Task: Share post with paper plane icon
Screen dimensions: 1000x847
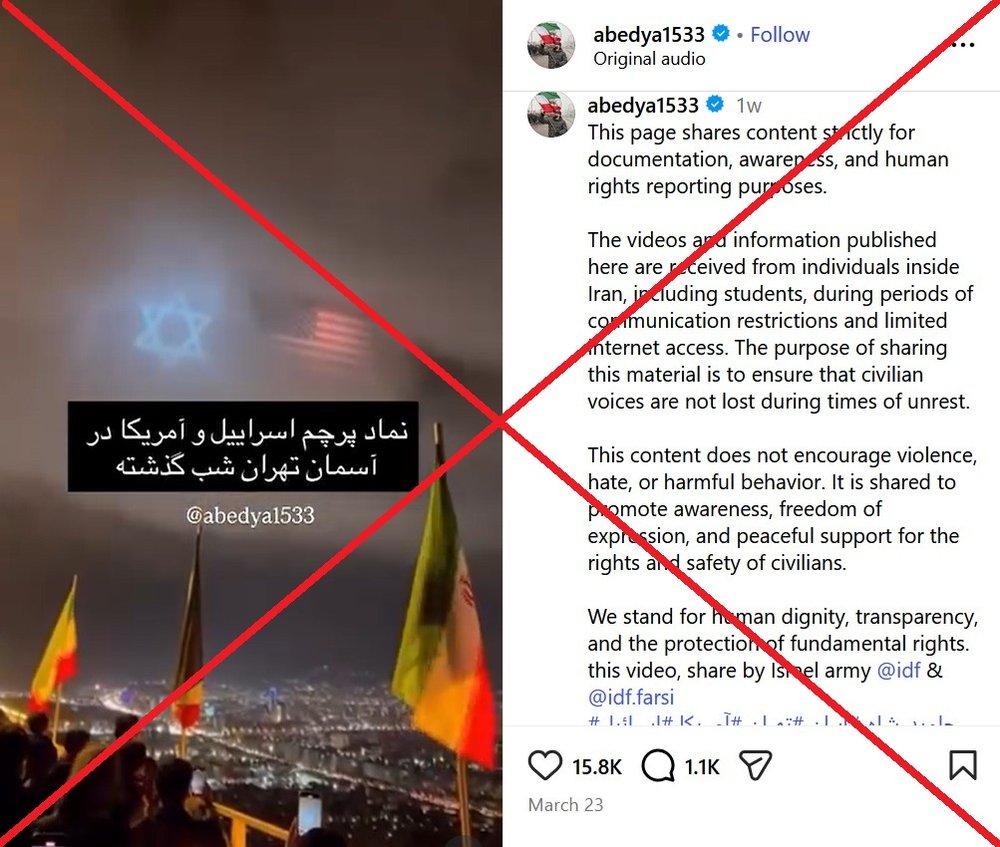Action: click(x=755, y=765)
